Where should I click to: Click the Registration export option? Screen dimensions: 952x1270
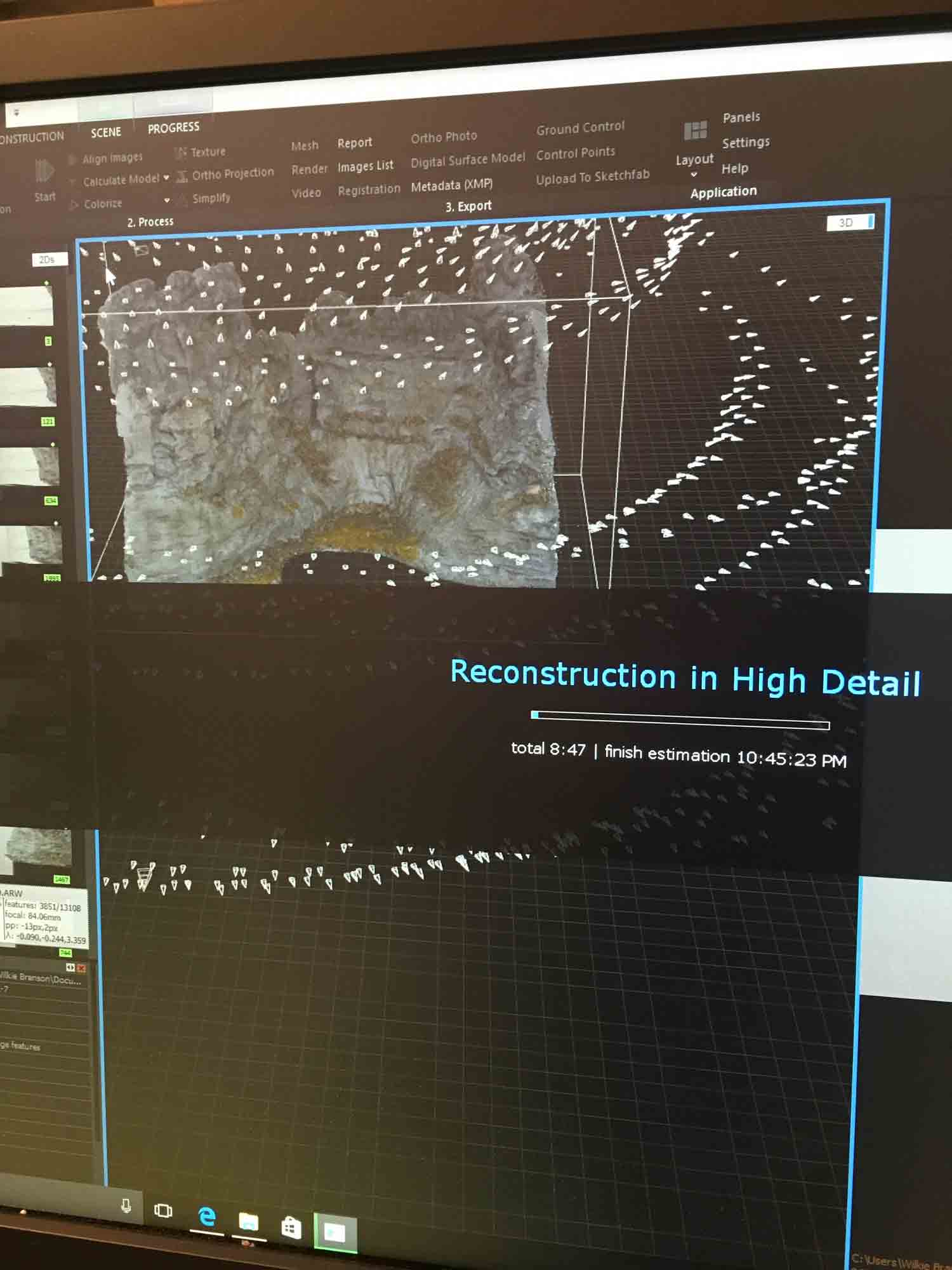pos(369,189)
